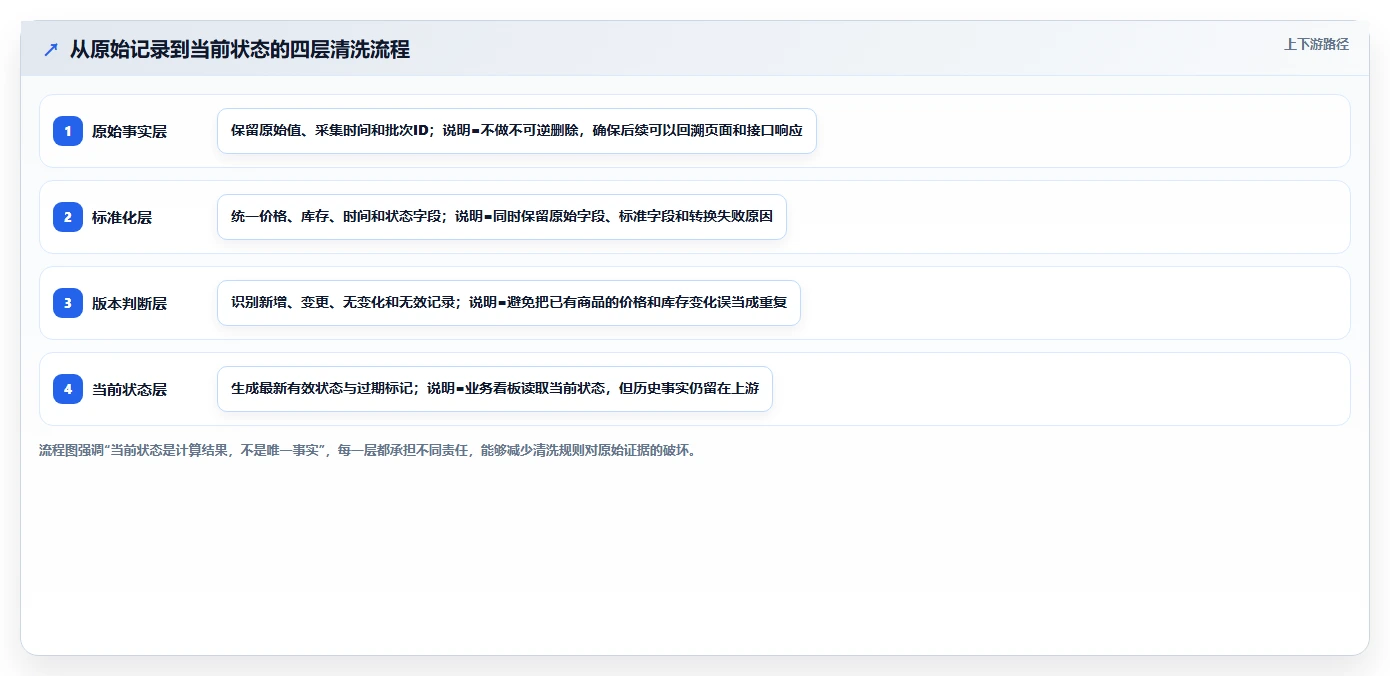Image resolution: width=1390 pixels, height=676 pixels.
Task: Click the description box starting 识别新增
Action: [x=509, y=303]
